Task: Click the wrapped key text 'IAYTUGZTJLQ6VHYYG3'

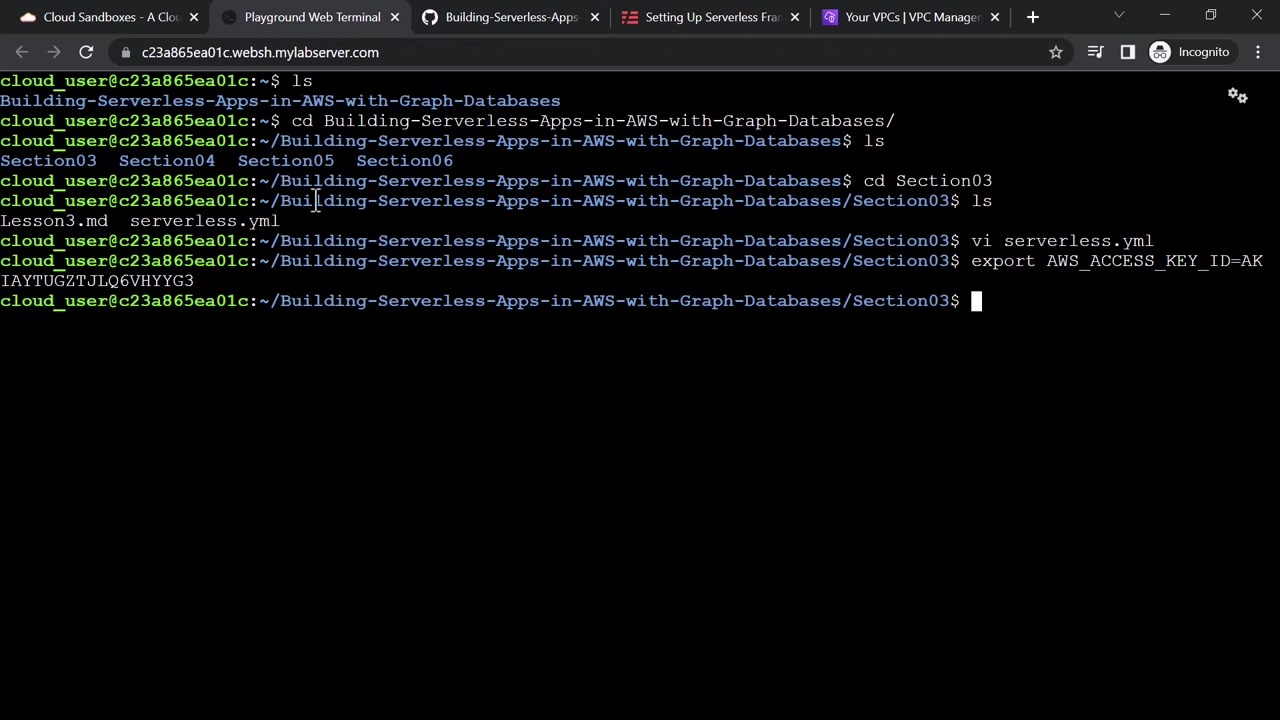Action: click(97, 281)
